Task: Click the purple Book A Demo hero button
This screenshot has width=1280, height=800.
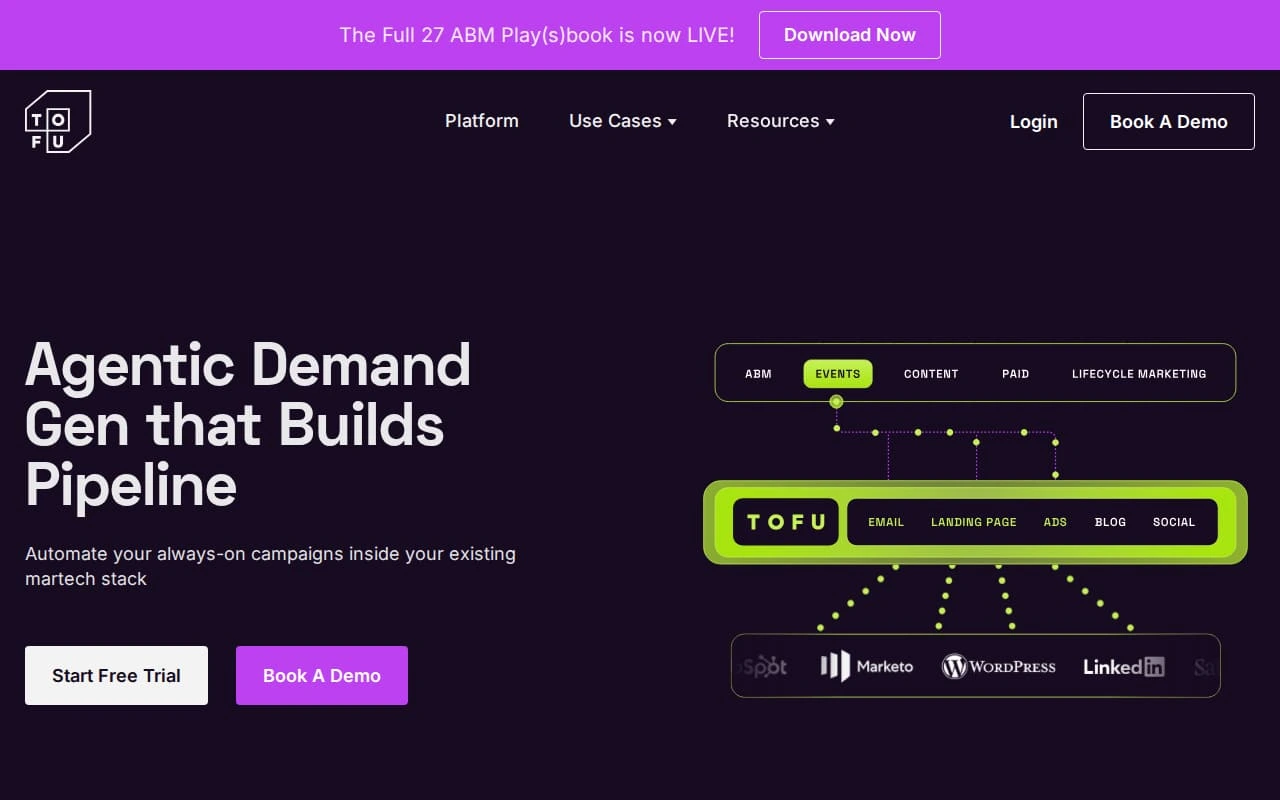Action: coord(321,675)
